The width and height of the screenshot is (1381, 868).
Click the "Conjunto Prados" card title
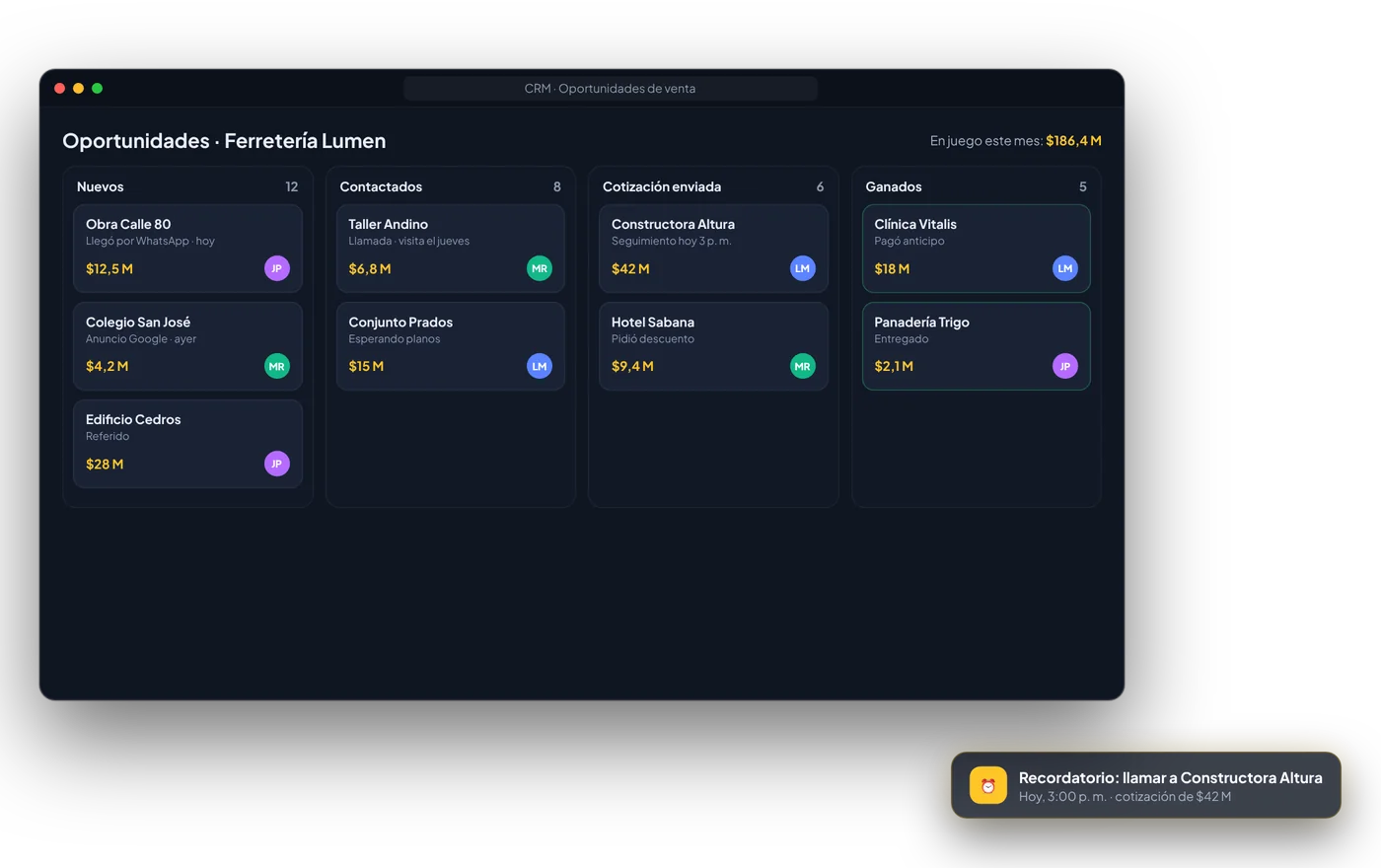(400, 322)
